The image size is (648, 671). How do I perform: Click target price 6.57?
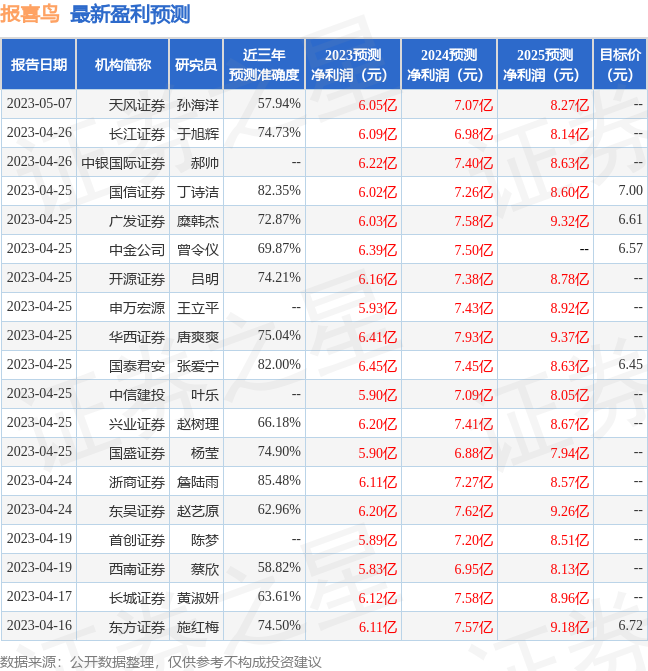pos(630,249)
